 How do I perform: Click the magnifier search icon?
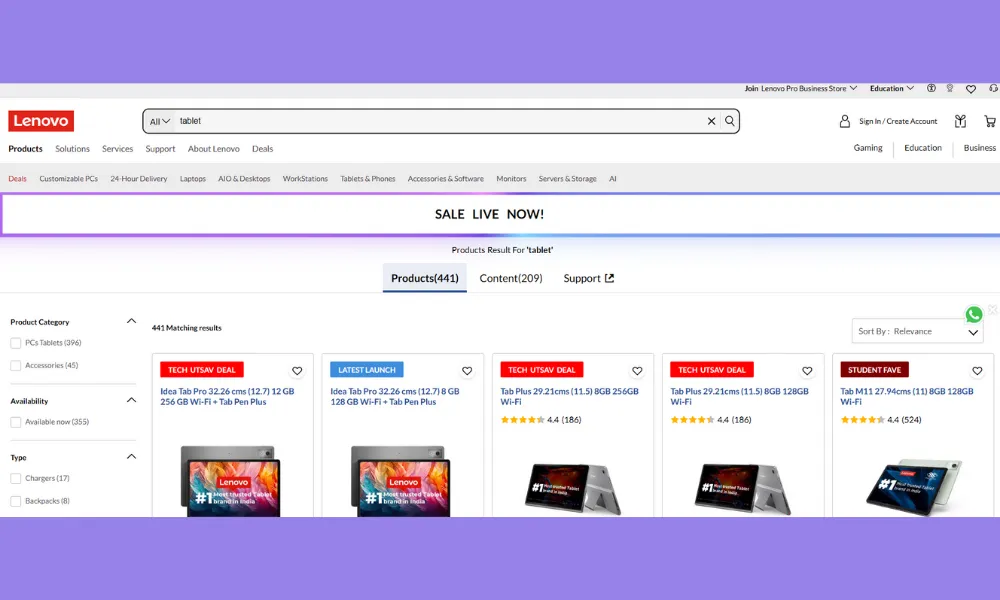(x=730, y=121)
